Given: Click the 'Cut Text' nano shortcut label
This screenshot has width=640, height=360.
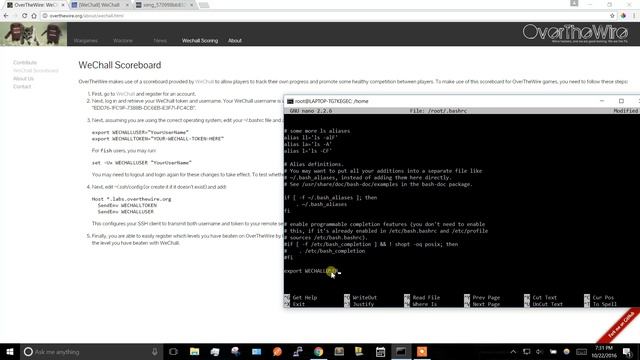Looking at the screenshot, I should tap(544, 298).
